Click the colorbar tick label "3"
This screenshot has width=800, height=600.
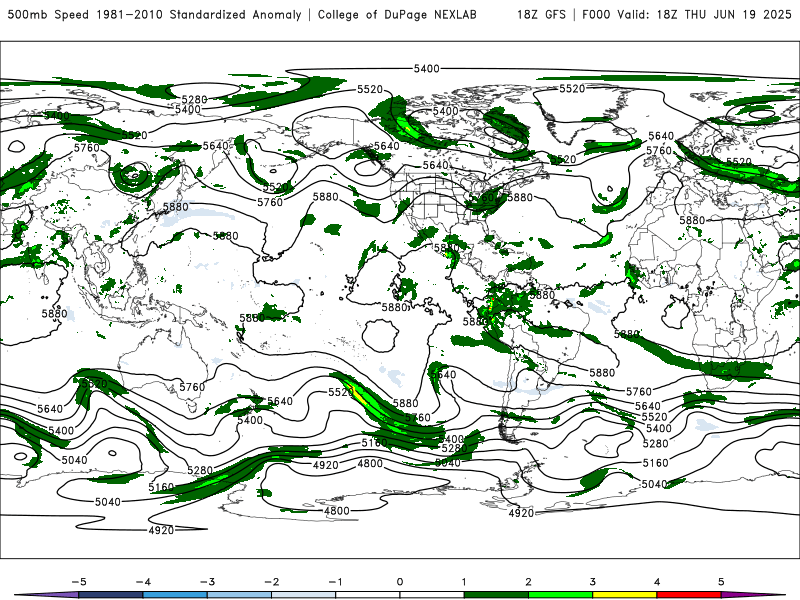pos(592,582)
